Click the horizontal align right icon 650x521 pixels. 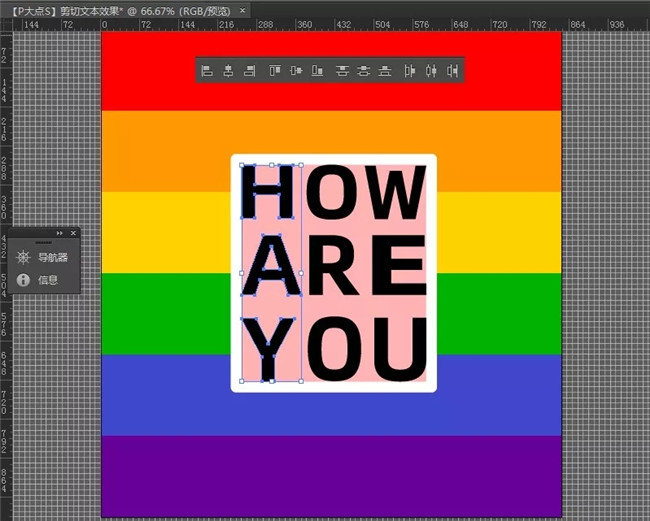249,71
